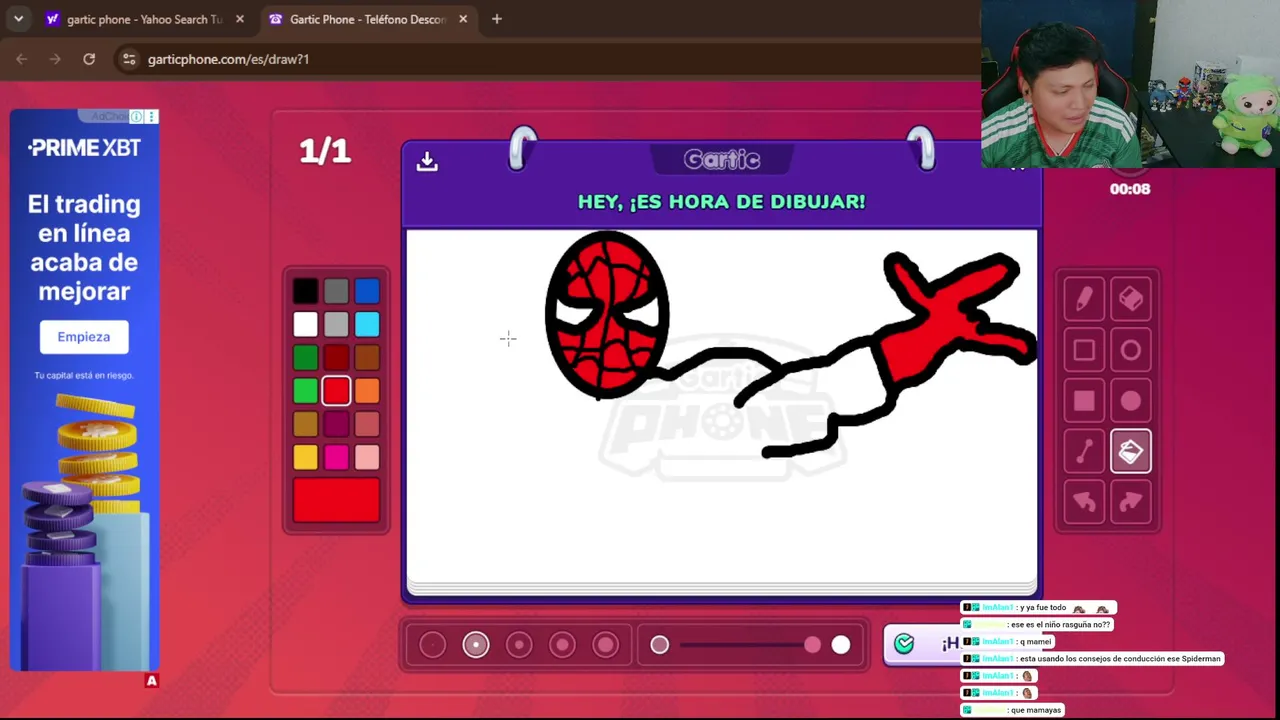This screenshot has height=720, width=1280.
Task: Pick the orange color swatch
Action: 367,391
